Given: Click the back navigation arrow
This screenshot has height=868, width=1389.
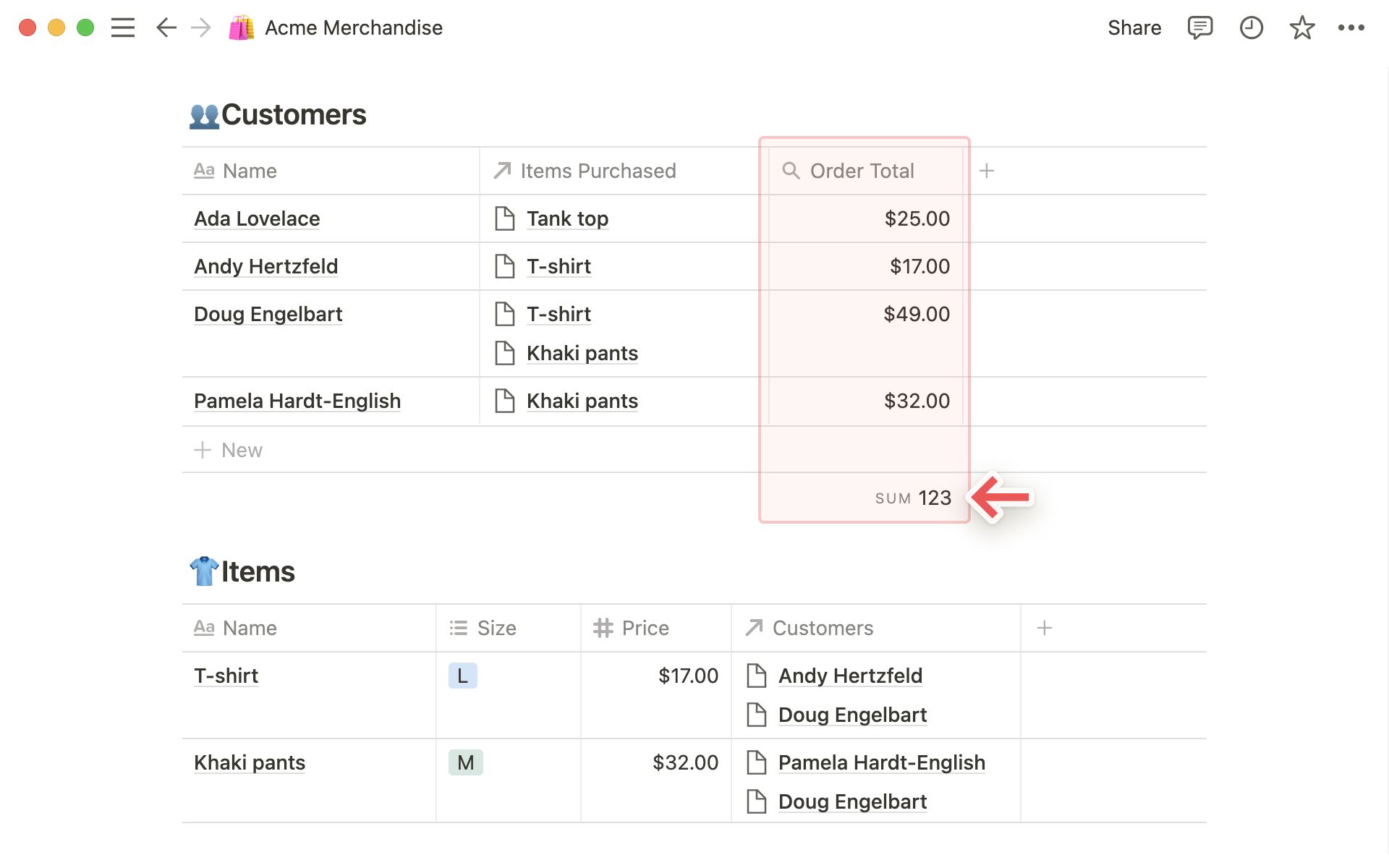Looking at the screenshot, I should point(164,28).
